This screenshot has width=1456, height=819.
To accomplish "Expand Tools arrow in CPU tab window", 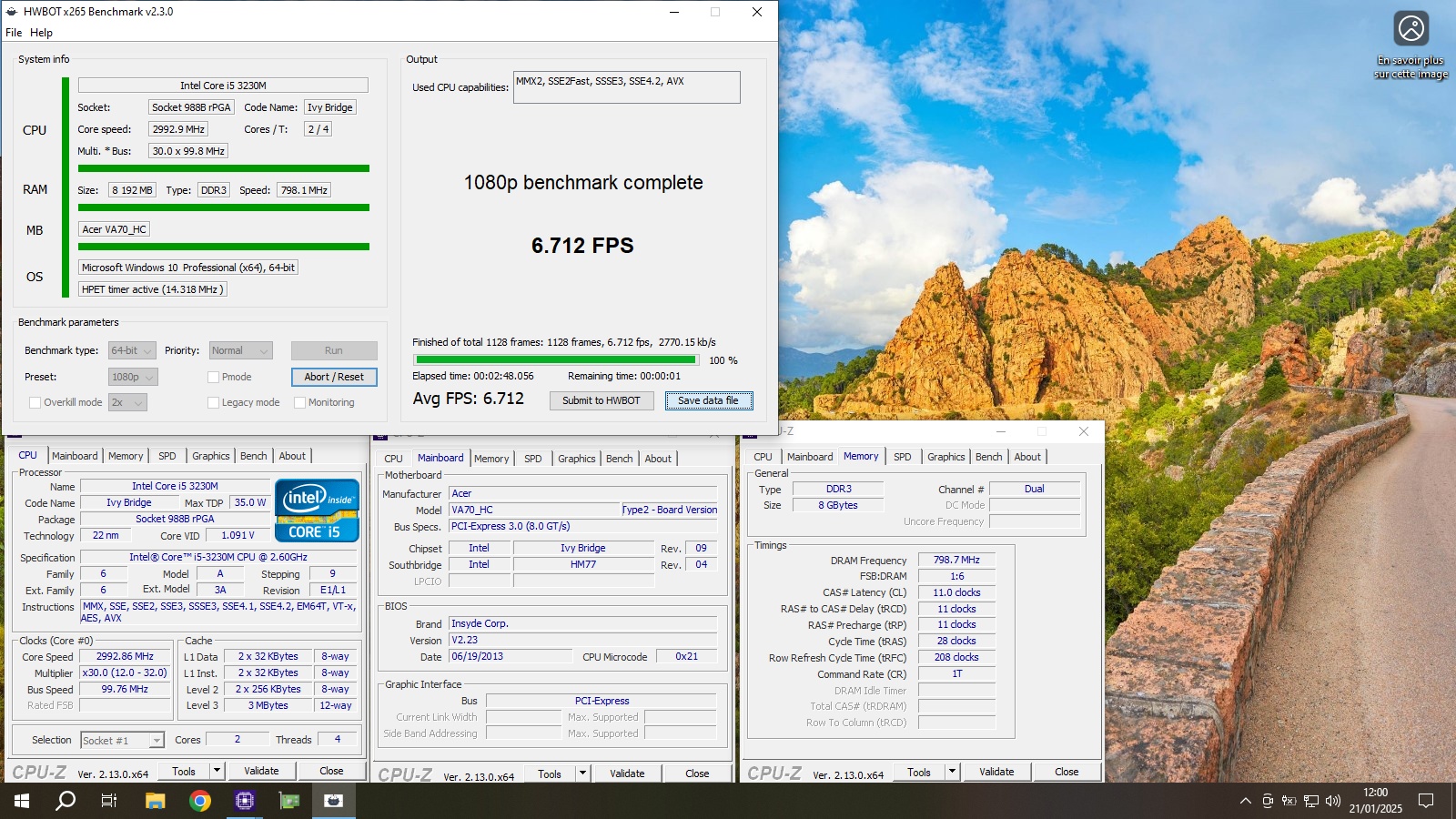I will (x=217, y=771).
